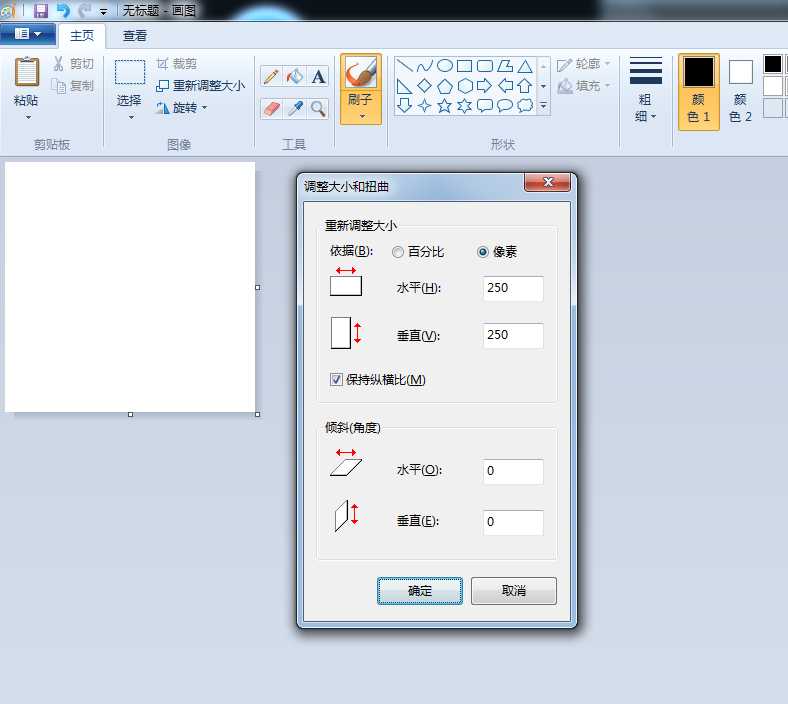Pick the Line shape
The image size is (788, 704).
(x=405, y=66)
